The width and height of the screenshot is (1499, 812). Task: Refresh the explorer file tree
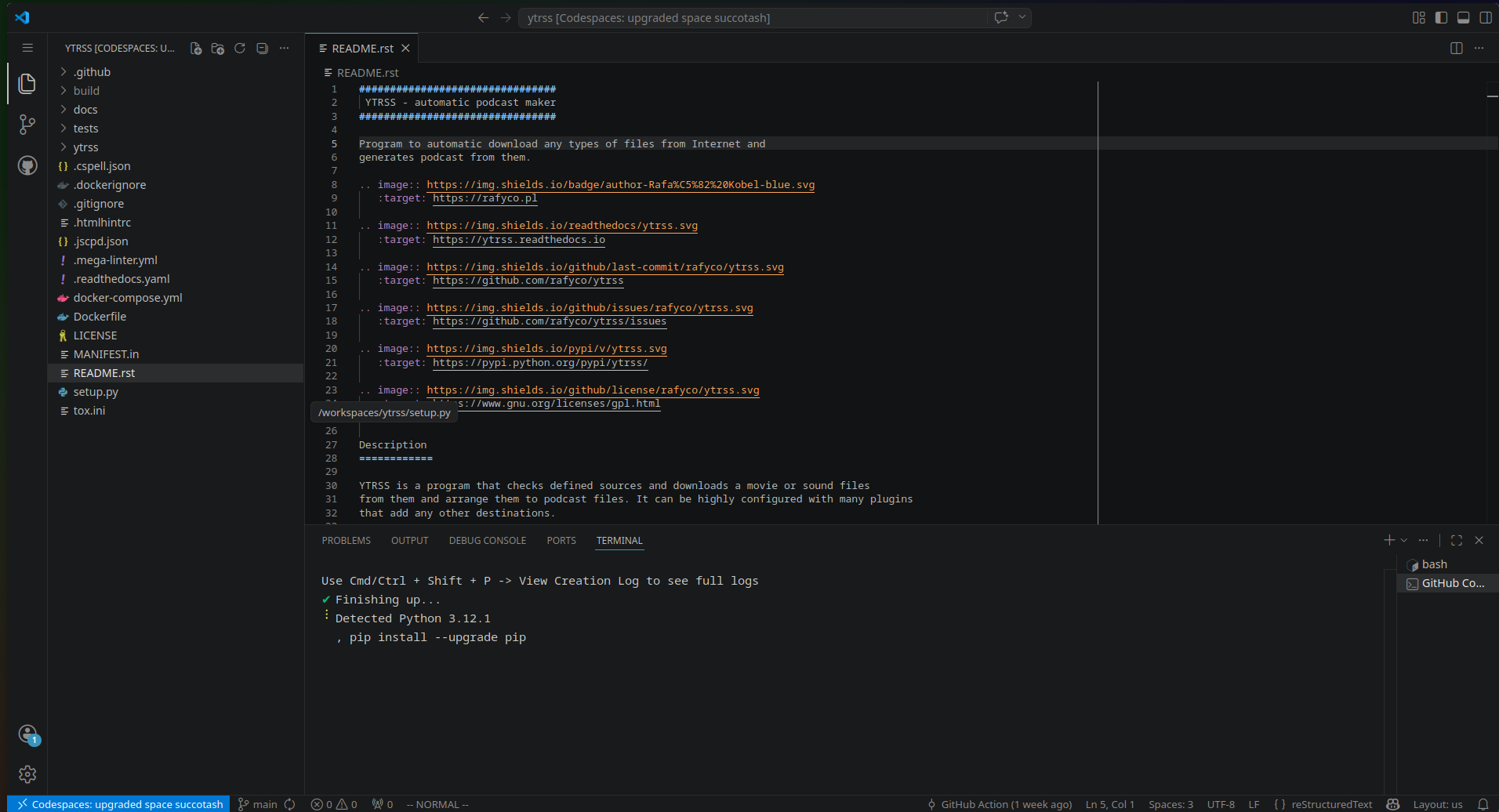click(x=240, y=49)
